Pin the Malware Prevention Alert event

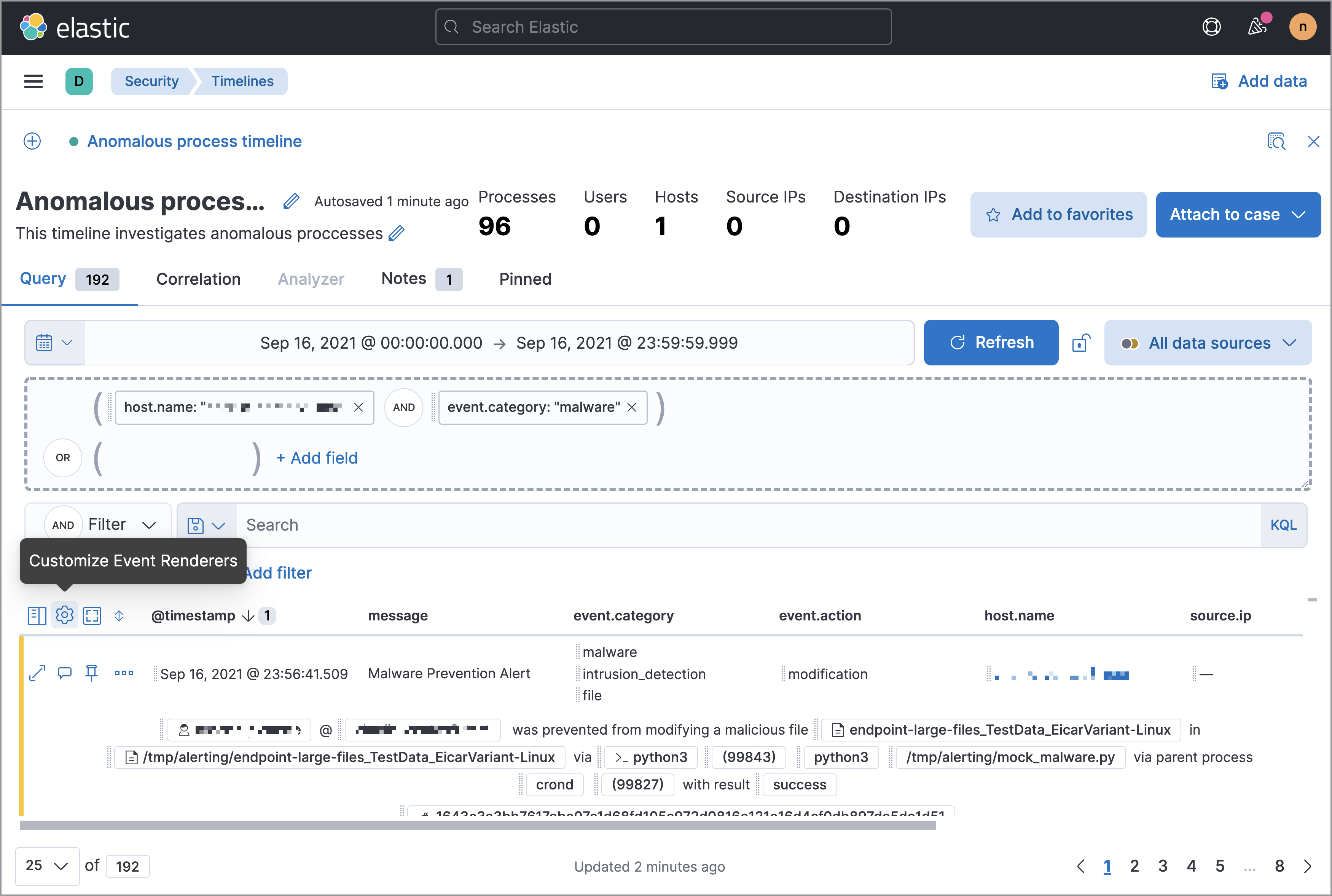[x=91, y=673]
